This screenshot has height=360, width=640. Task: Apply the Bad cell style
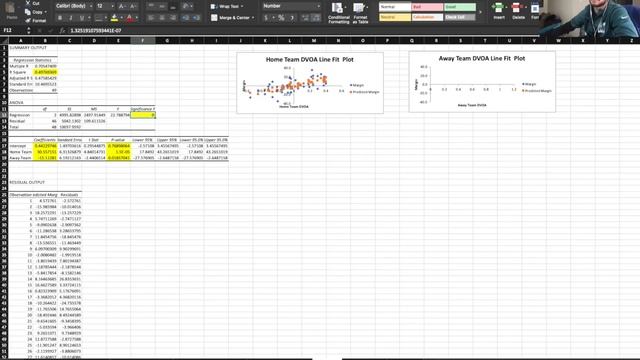coord(427,7)
